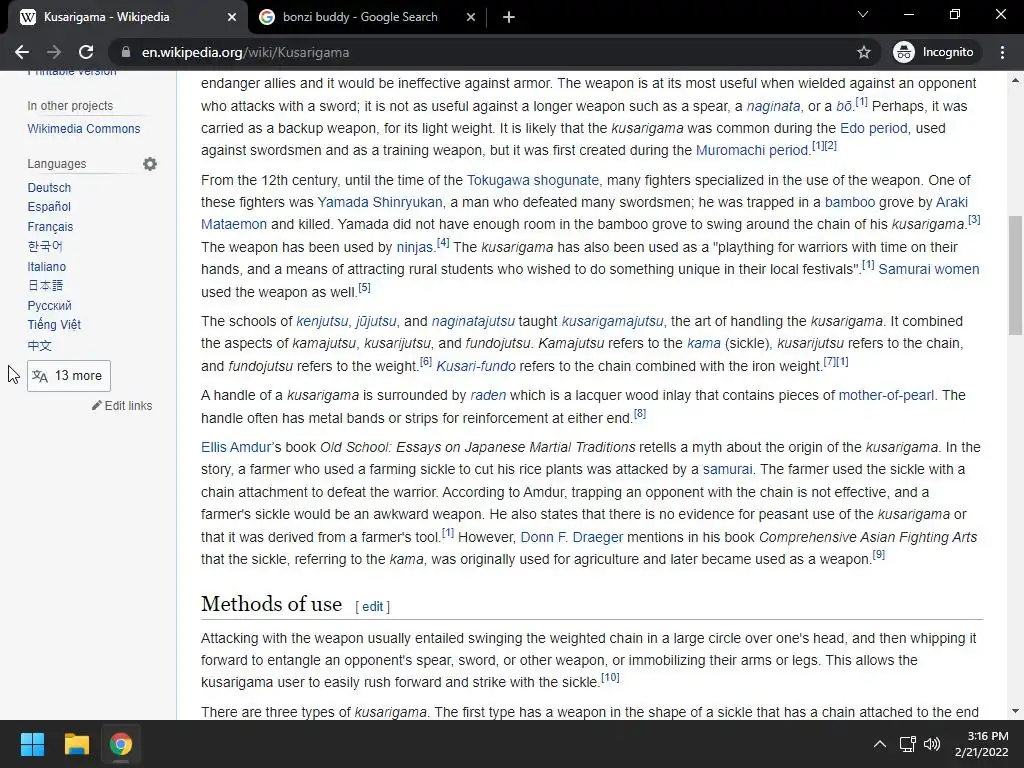
Task: Switch to Japanese 日本語 language version
Action: tap(45, 285)
